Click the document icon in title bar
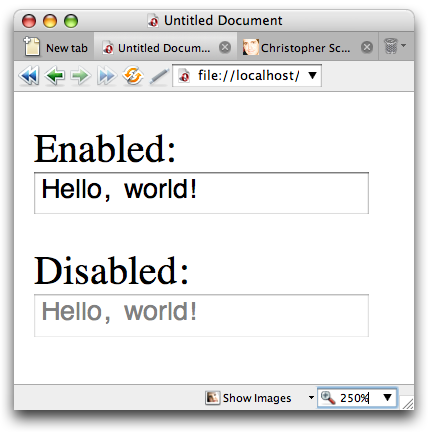Screen dimensions: 438x432 click(153, 21)
